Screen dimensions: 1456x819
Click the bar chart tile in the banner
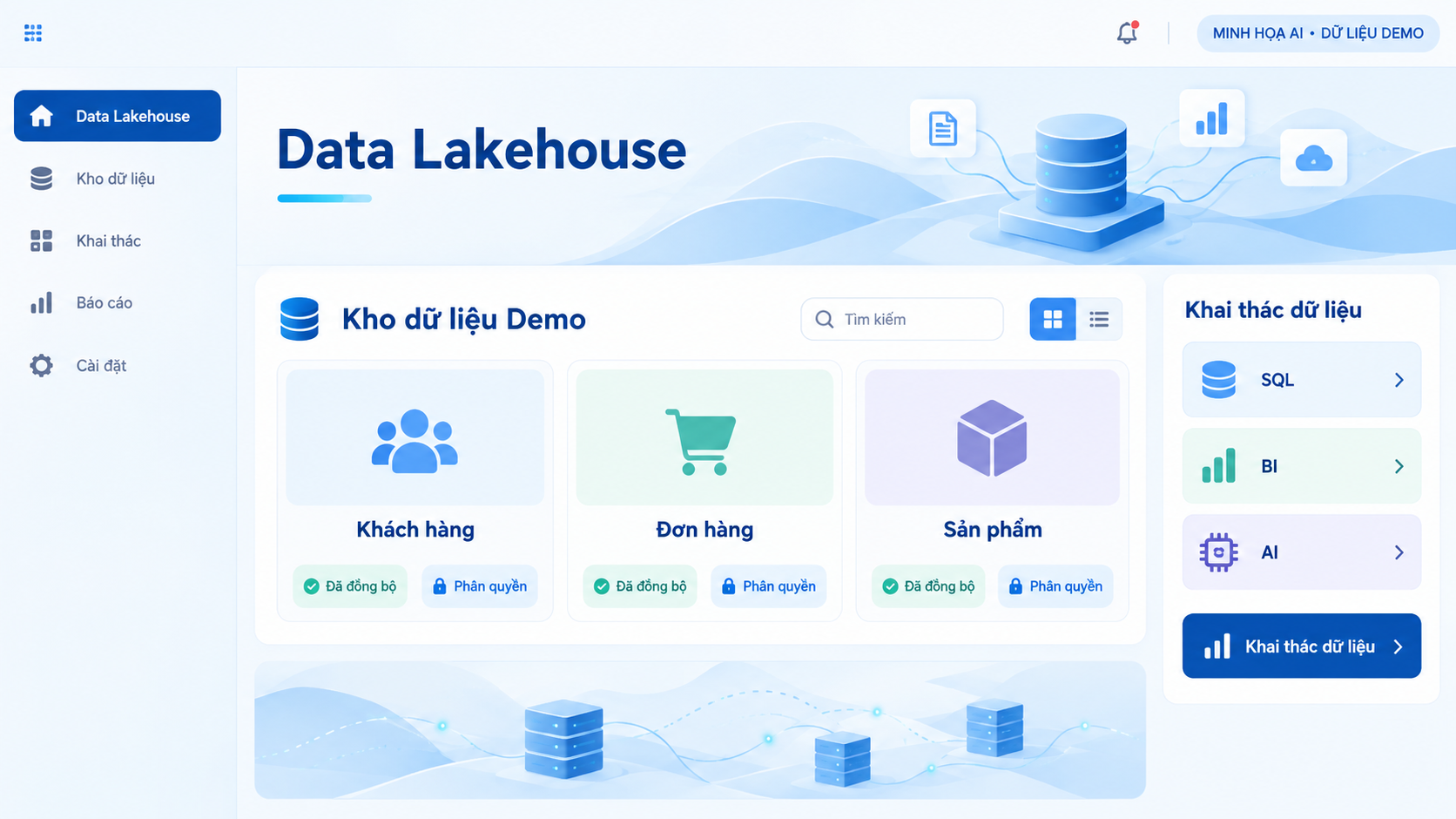(1211, 118)
